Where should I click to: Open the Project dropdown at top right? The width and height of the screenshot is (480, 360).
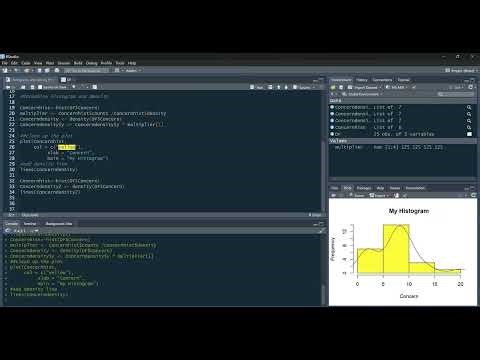pos(462,70)
